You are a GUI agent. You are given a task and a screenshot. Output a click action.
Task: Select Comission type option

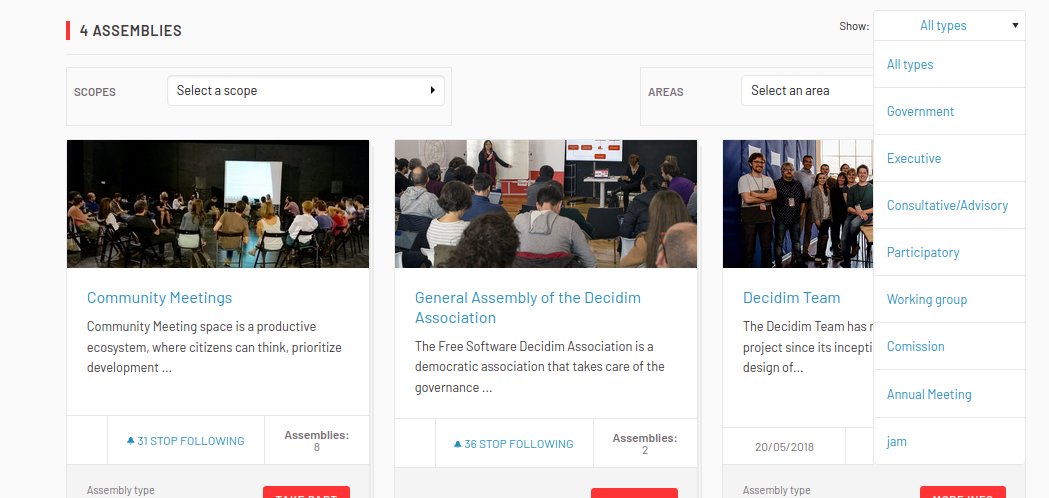915,346
